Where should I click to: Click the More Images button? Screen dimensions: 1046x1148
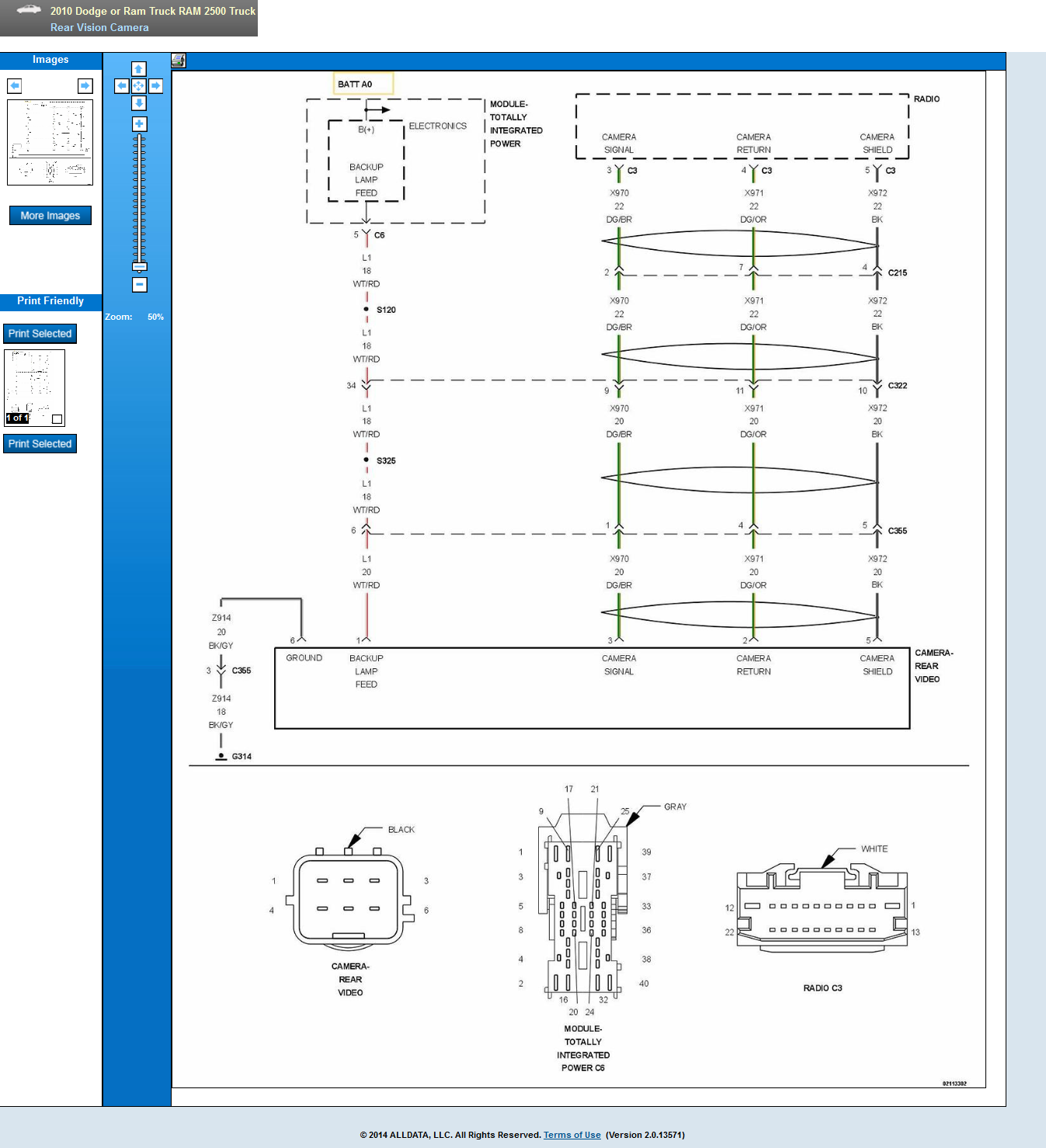50,216
